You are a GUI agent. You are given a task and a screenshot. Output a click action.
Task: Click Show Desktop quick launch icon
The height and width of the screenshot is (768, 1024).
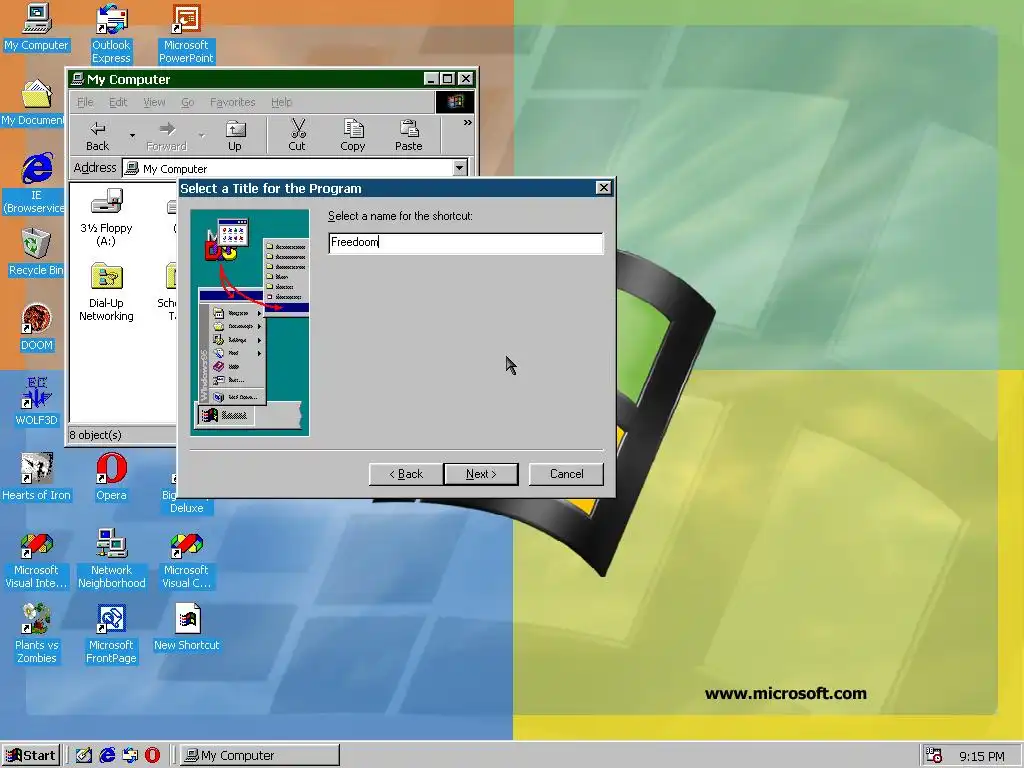coord(84,755)
